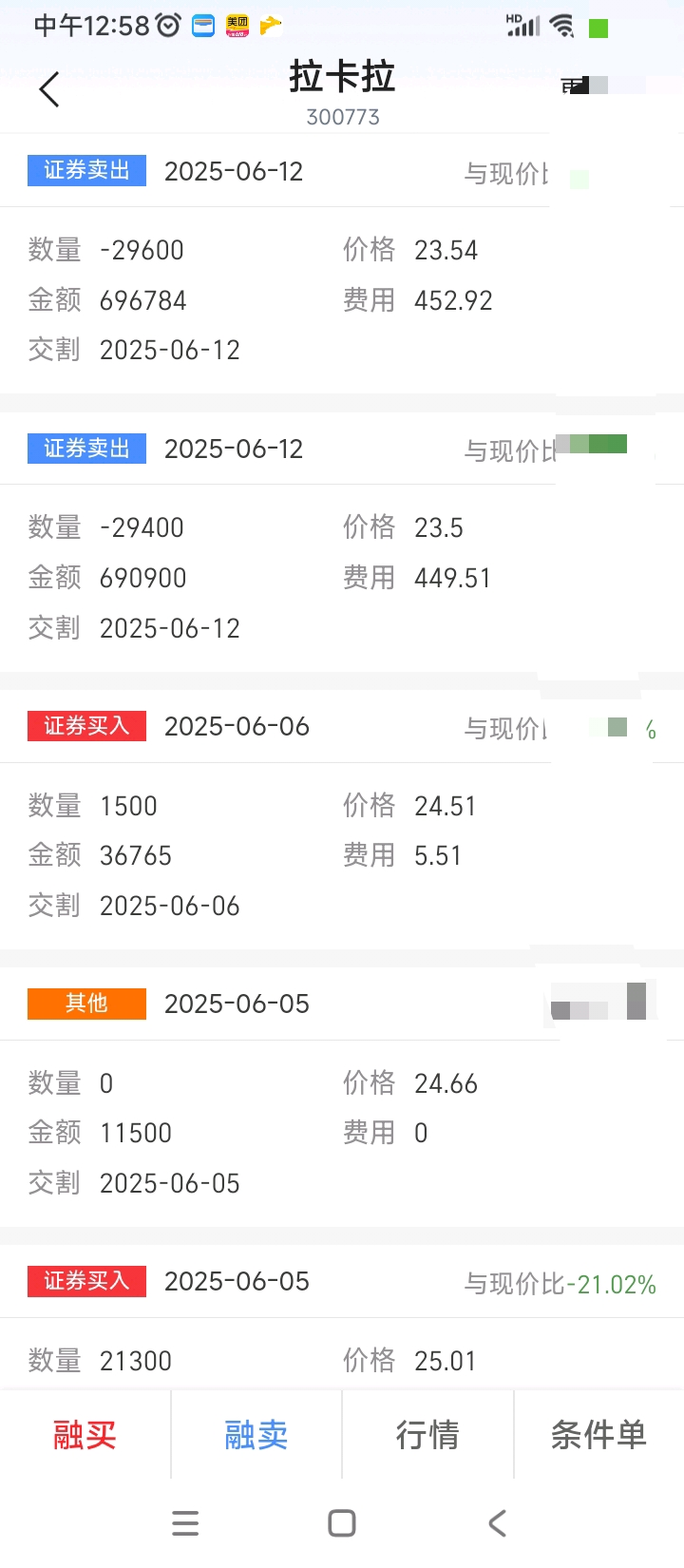Tap the 证券卖出 tag at price 23.54
Screen dimensions: 684x1568
86,170
